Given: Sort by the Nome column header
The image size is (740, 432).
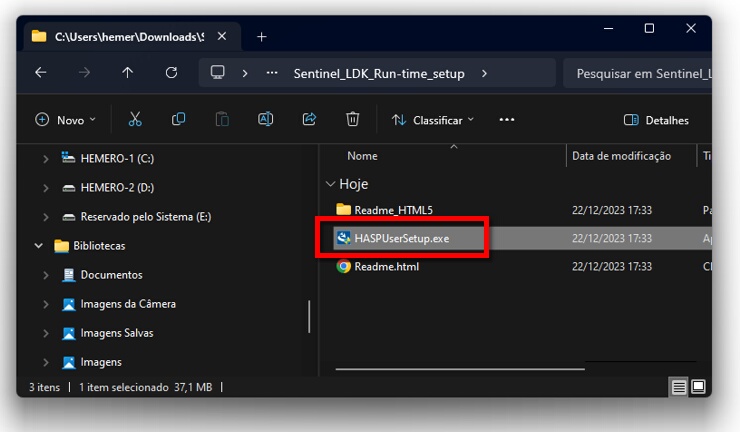Looking at the screenshot, I should tap(362, 156).
